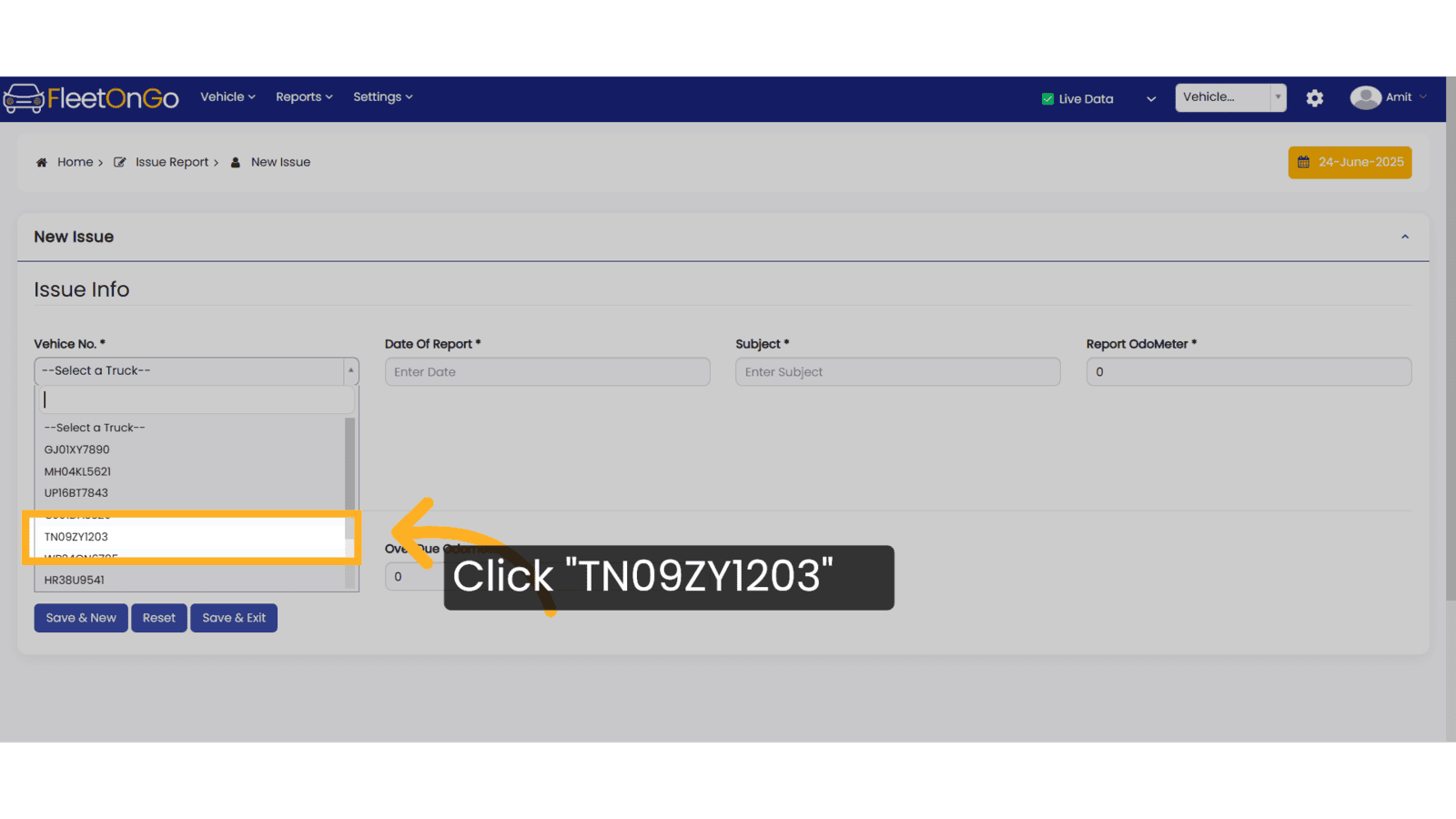
Task: Open the Vehicle menu
Action: click(227, 96)
